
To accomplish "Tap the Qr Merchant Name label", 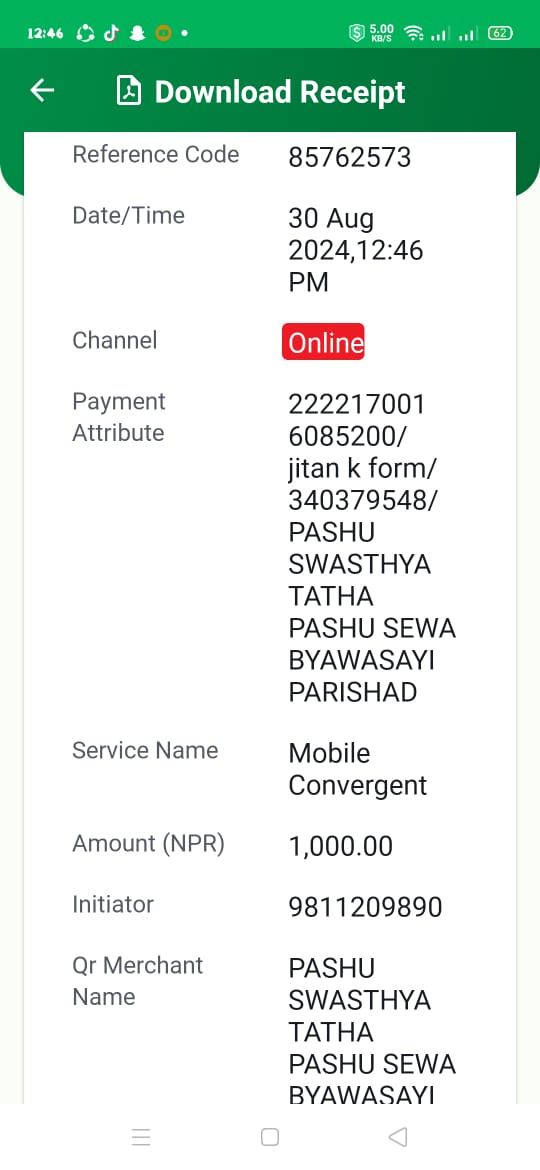I will point(138,981).
